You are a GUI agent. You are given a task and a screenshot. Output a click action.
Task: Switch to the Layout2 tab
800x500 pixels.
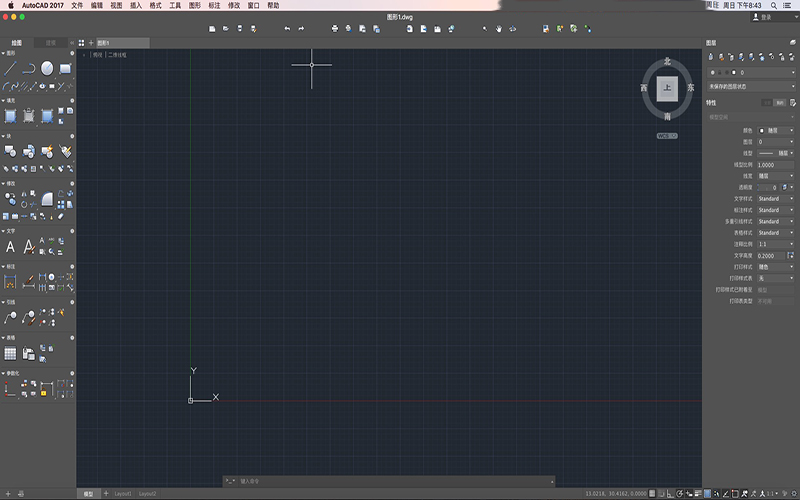point(147,493)
